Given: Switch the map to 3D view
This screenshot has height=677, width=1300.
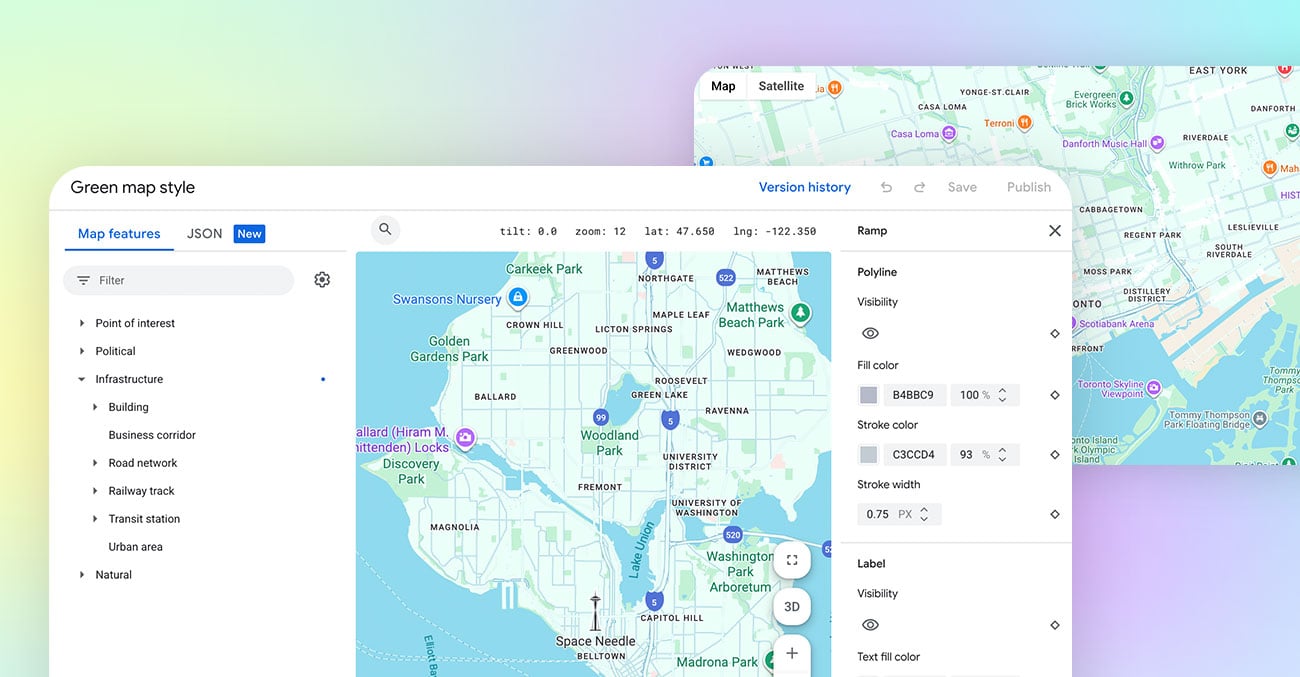Looking at the screenshot, I should [x=792, y=606].
